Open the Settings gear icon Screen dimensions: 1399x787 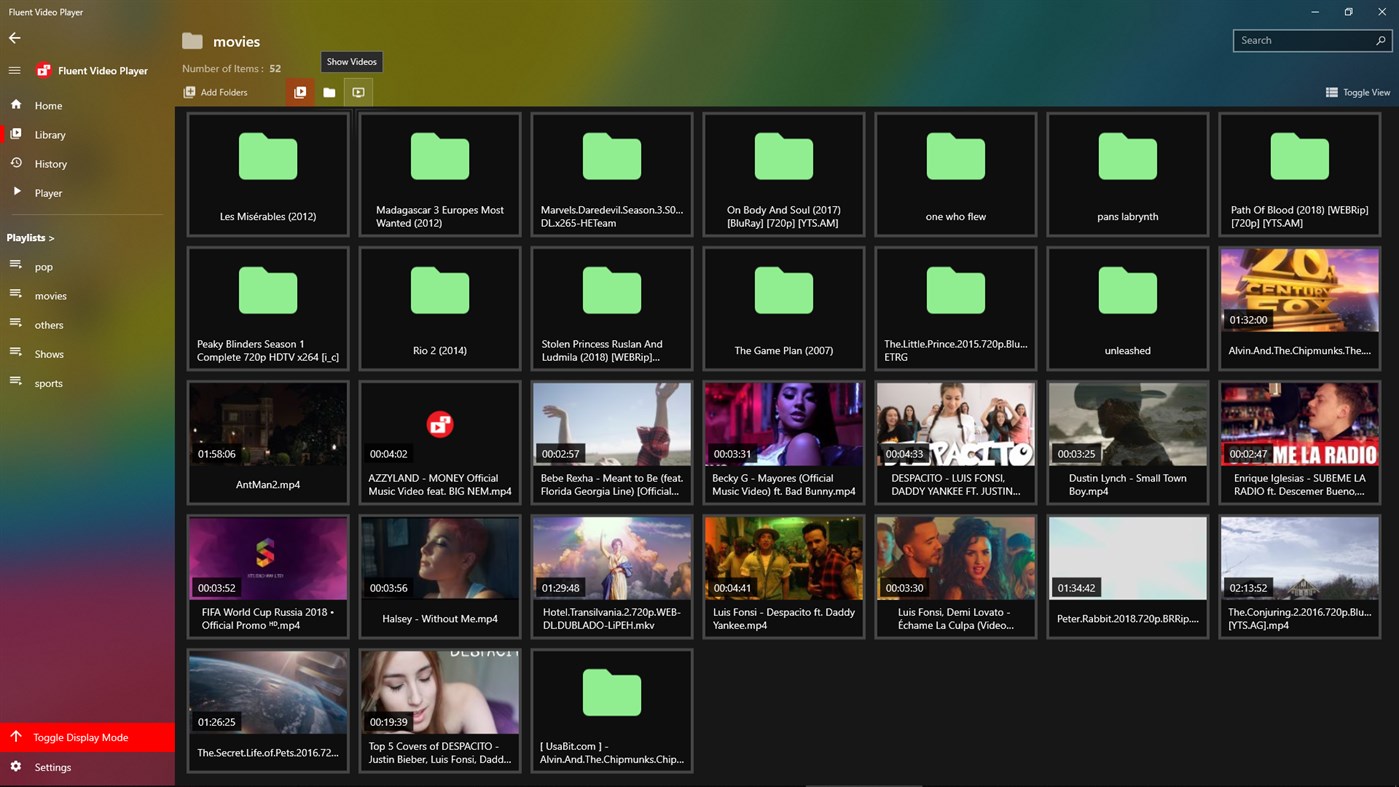(16, 767)
